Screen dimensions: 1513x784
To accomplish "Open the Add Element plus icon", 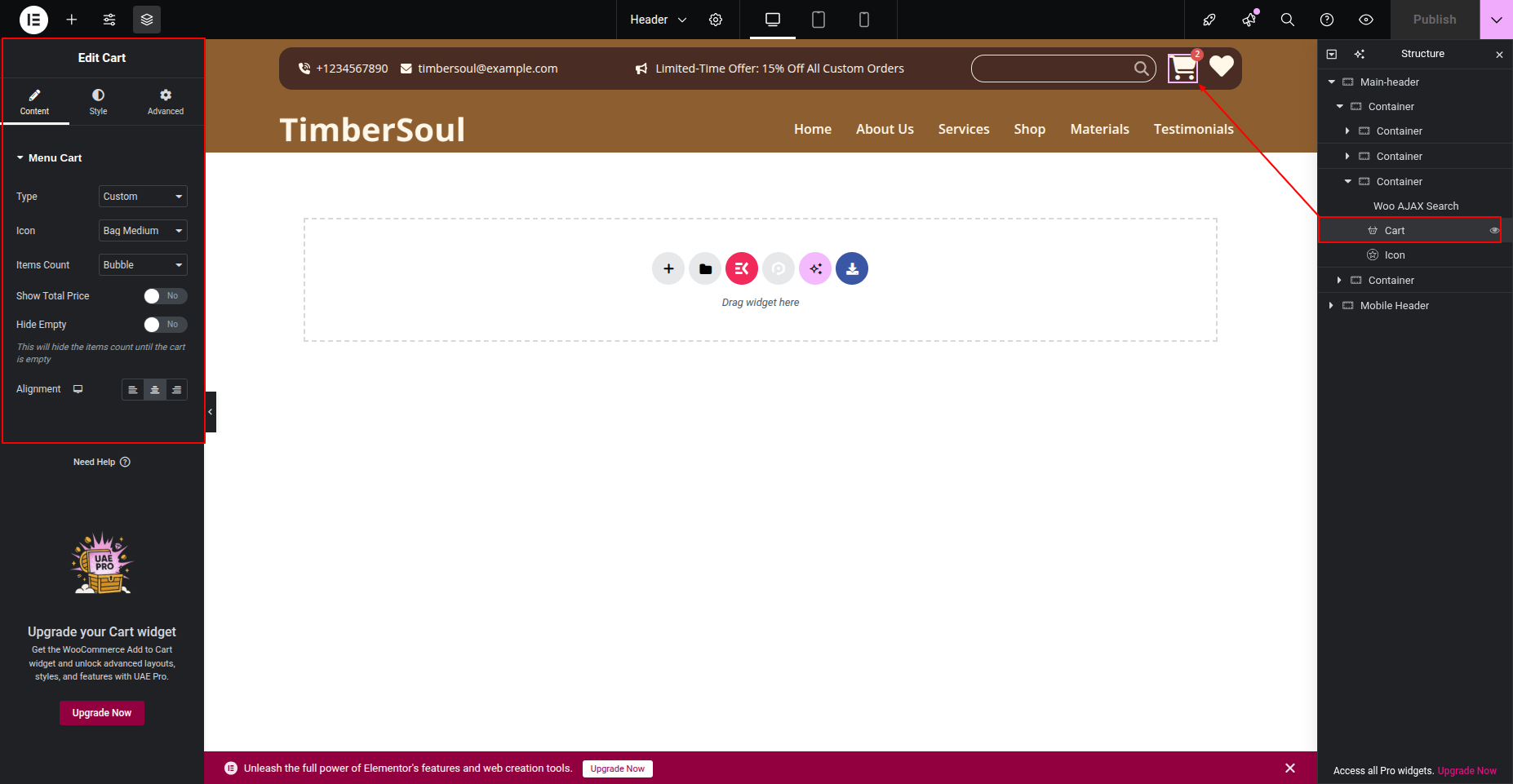I will (72, 20).
